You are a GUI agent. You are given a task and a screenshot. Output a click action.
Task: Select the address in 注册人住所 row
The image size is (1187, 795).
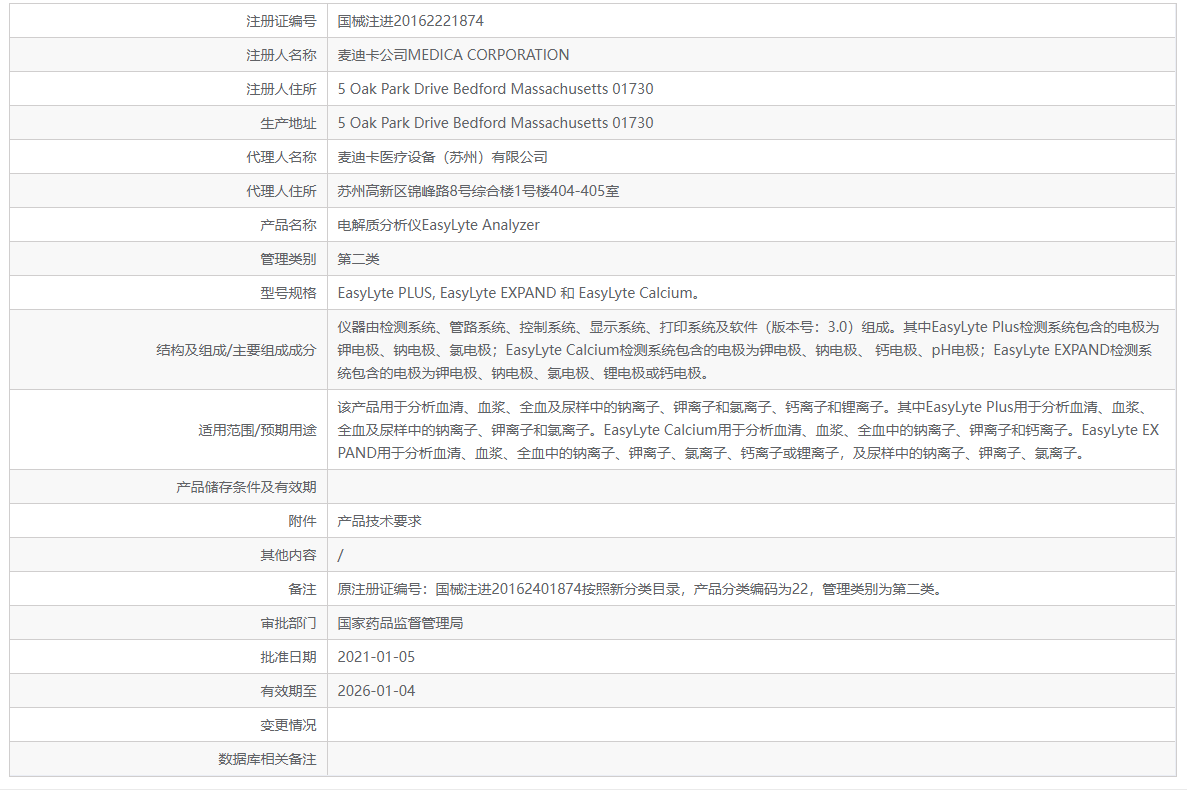pos(495,89)
